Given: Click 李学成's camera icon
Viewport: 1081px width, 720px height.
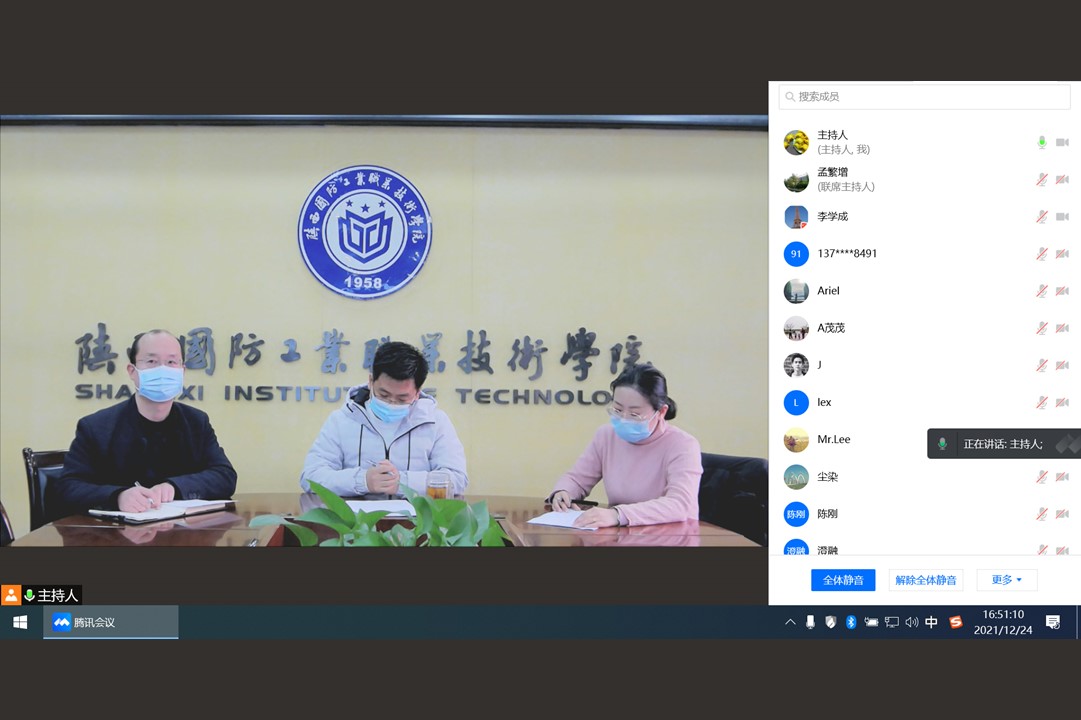Looking at the screenshot, I should click(x=1062, y=217).
